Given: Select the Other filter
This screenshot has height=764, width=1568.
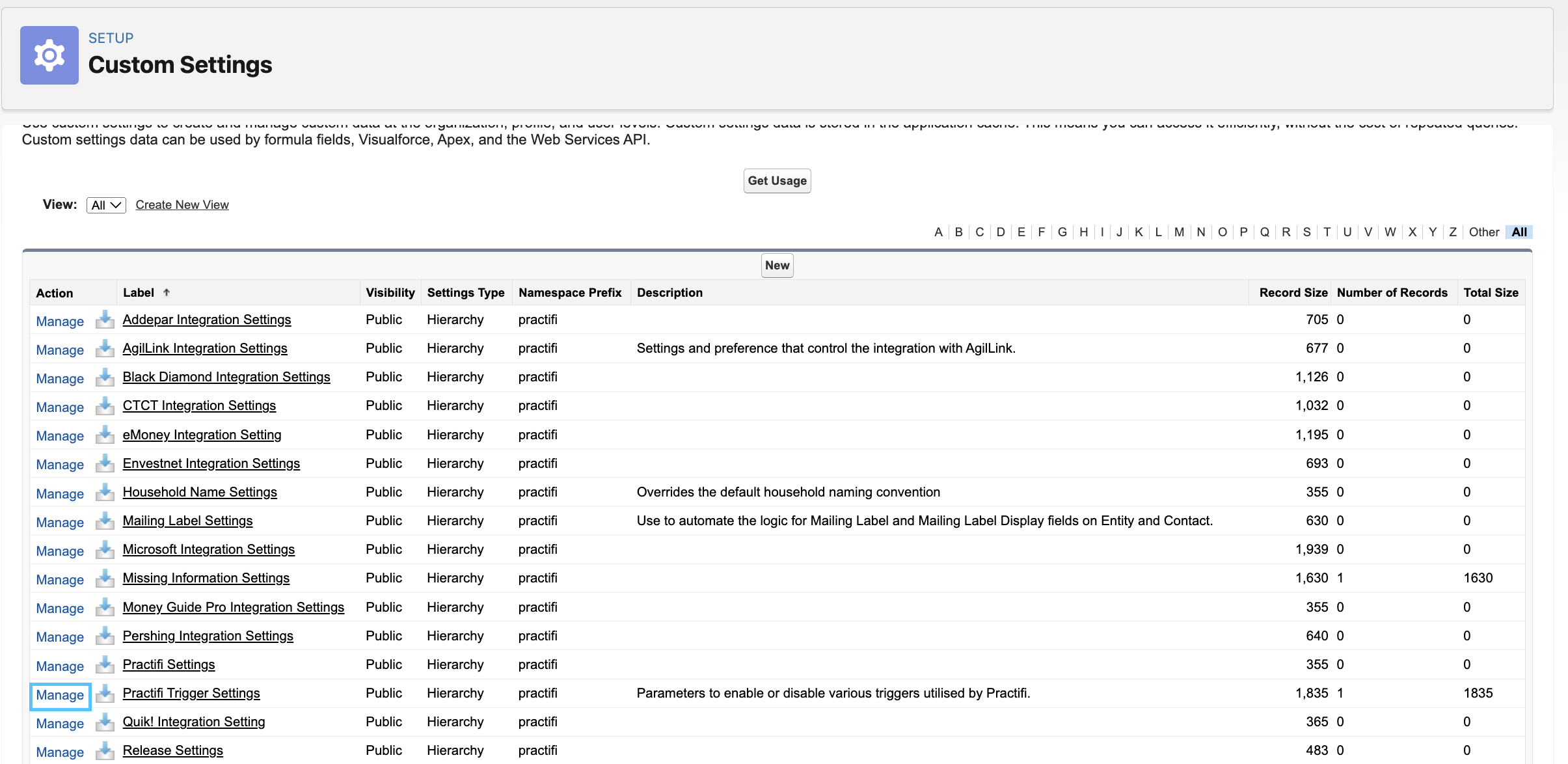Looking at the screenshot, I should point(1484,232).
